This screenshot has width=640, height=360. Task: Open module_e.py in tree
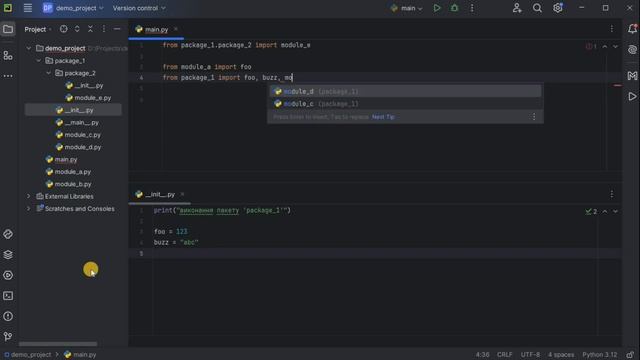pos(93,98)
